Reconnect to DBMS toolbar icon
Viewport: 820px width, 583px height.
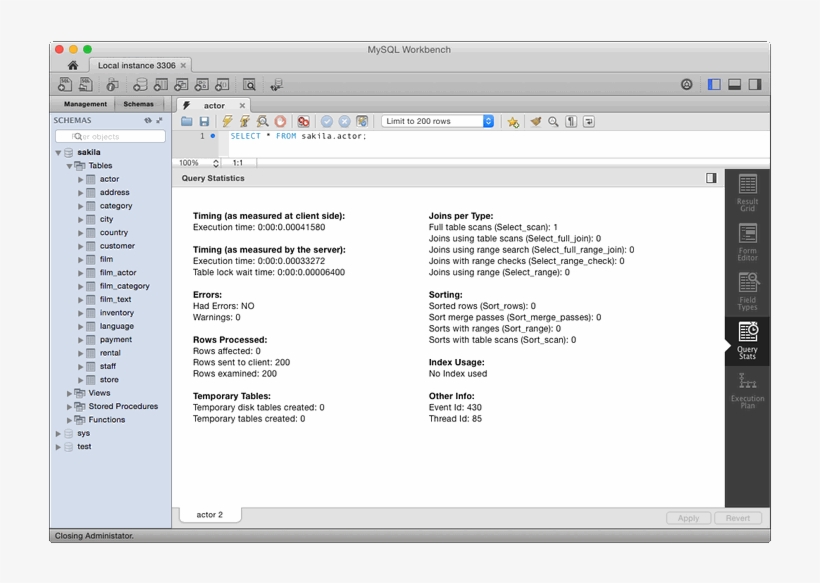pyautogui.click(x=276, y=85)
